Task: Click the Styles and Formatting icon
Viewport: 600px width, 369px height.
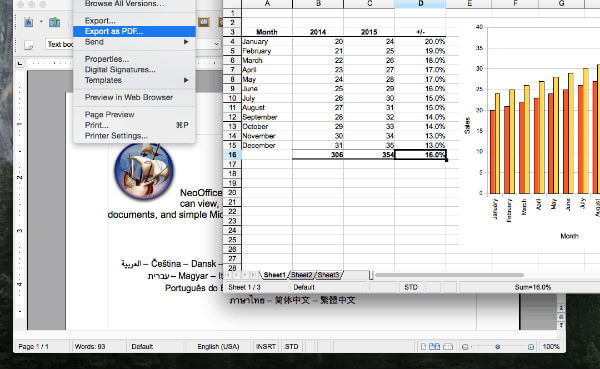Action: (29, 45)
